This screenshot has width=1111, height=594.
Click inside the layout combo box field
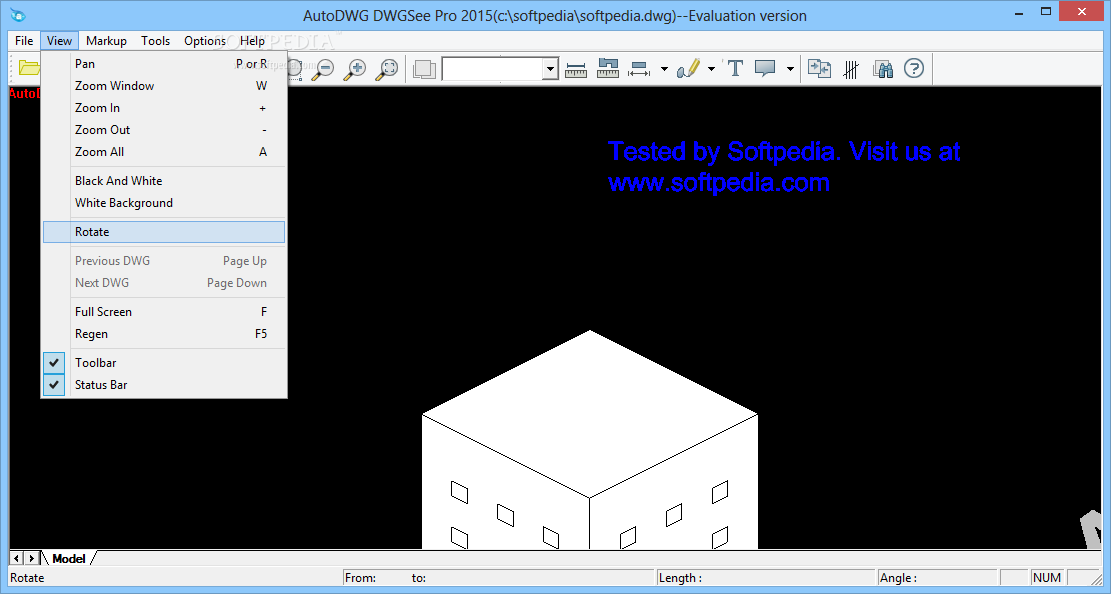(492, 69)
